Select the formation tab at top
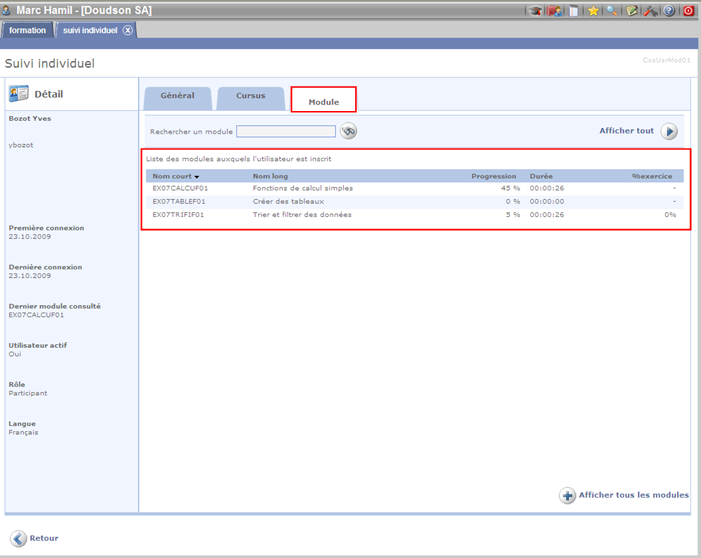The width and height of the screenshot is (701, 558). [x=28, y=30]
